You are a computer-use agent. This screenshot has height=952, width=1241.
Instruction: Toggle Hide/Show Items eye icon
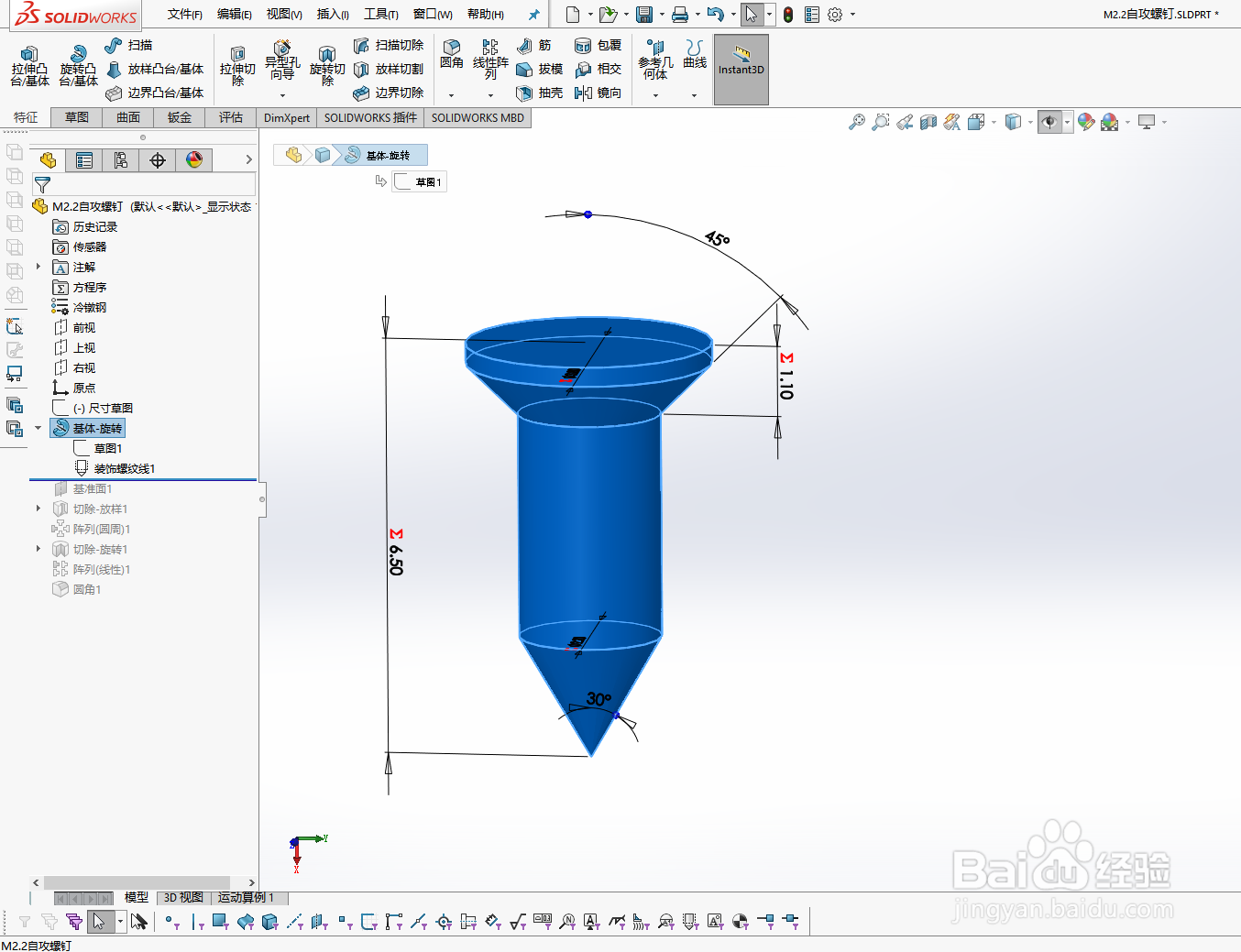point(1049,122)
